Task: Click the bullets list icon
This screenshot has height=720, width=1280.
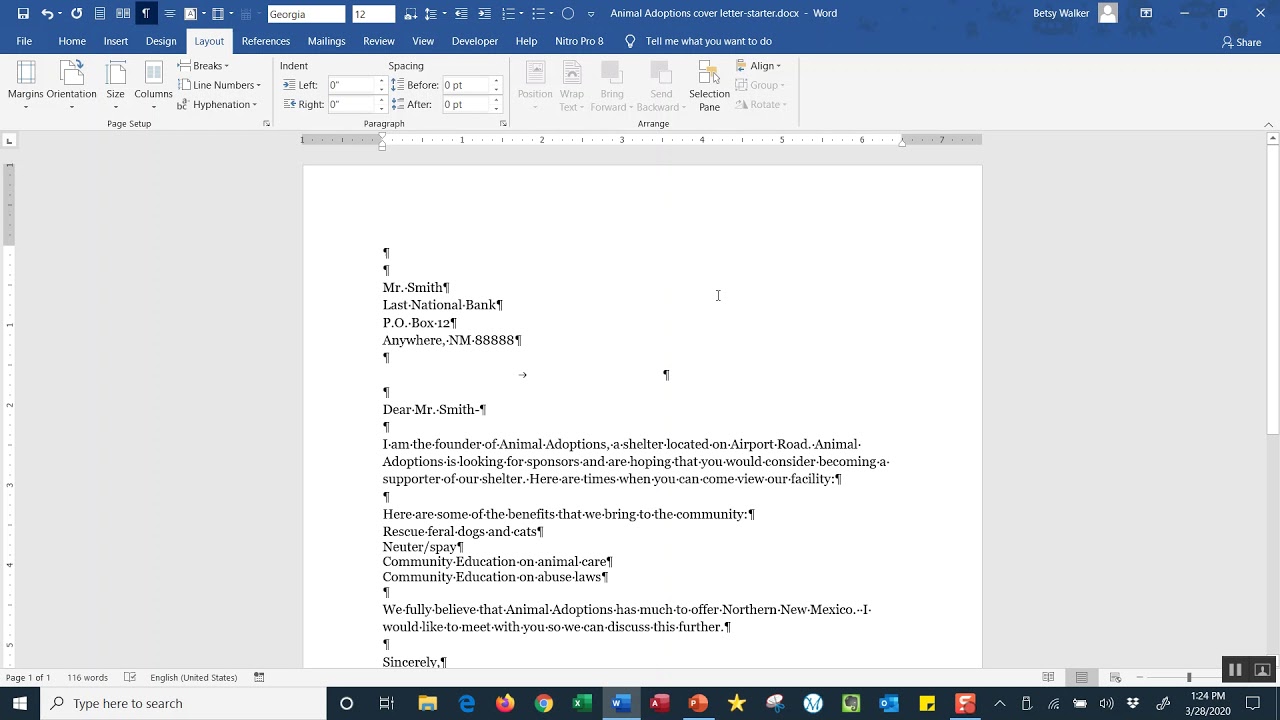Action: 538,13
